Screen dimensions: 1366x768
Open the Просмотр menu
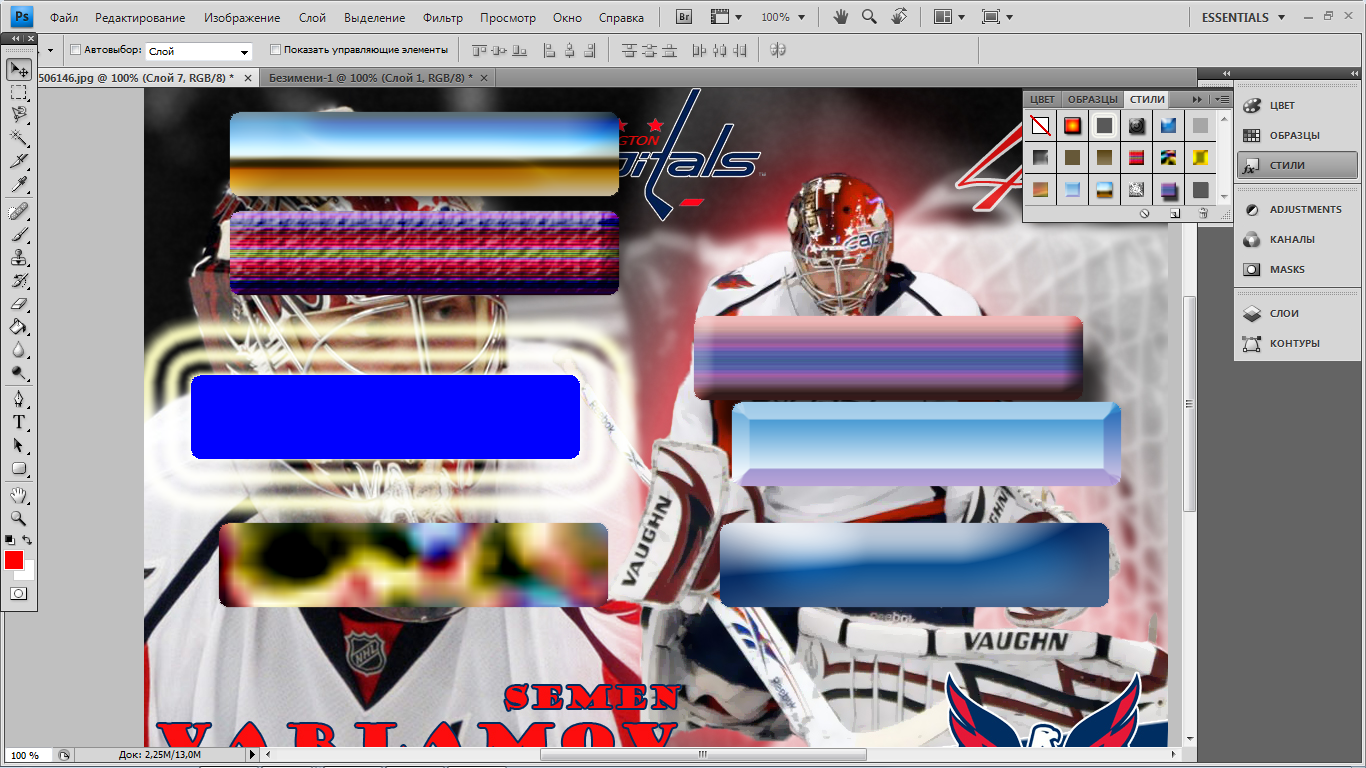tap(508, 18)
